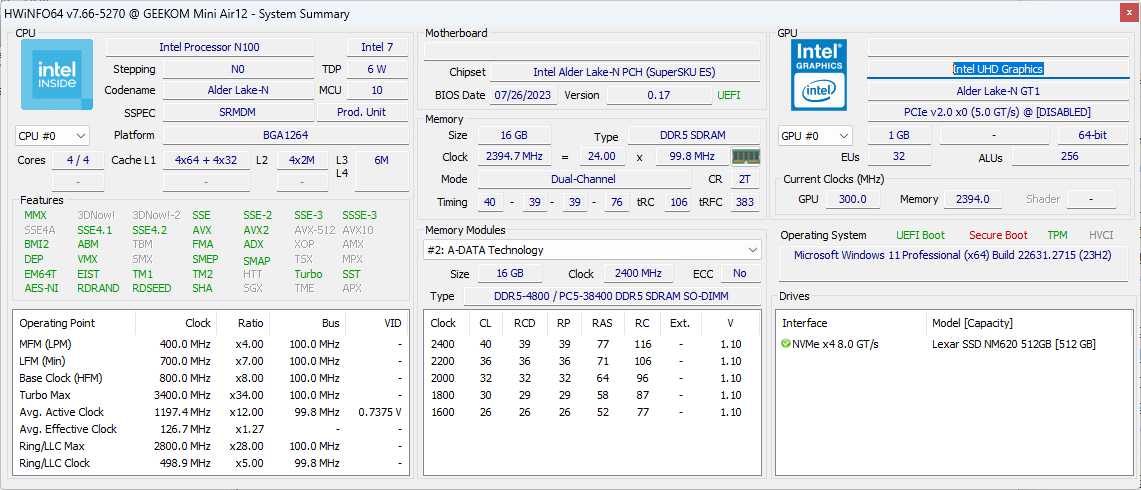The image size is (1141, 490).
Task: Click the BIOS version 0.17 field
Action: (x=659, y=95)
